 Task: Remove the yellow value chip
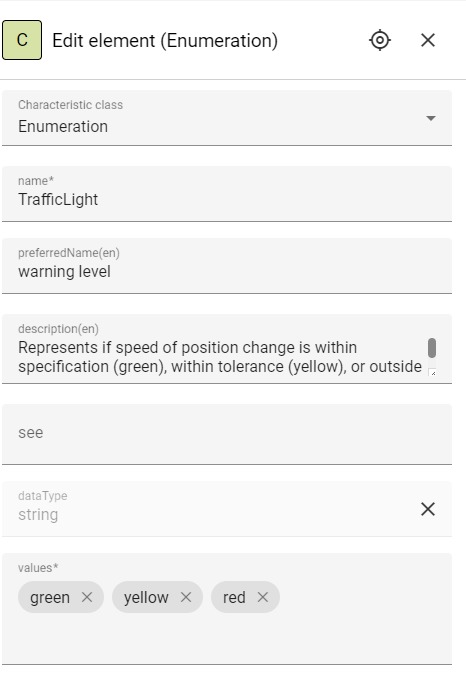click(x=186, y=597)
